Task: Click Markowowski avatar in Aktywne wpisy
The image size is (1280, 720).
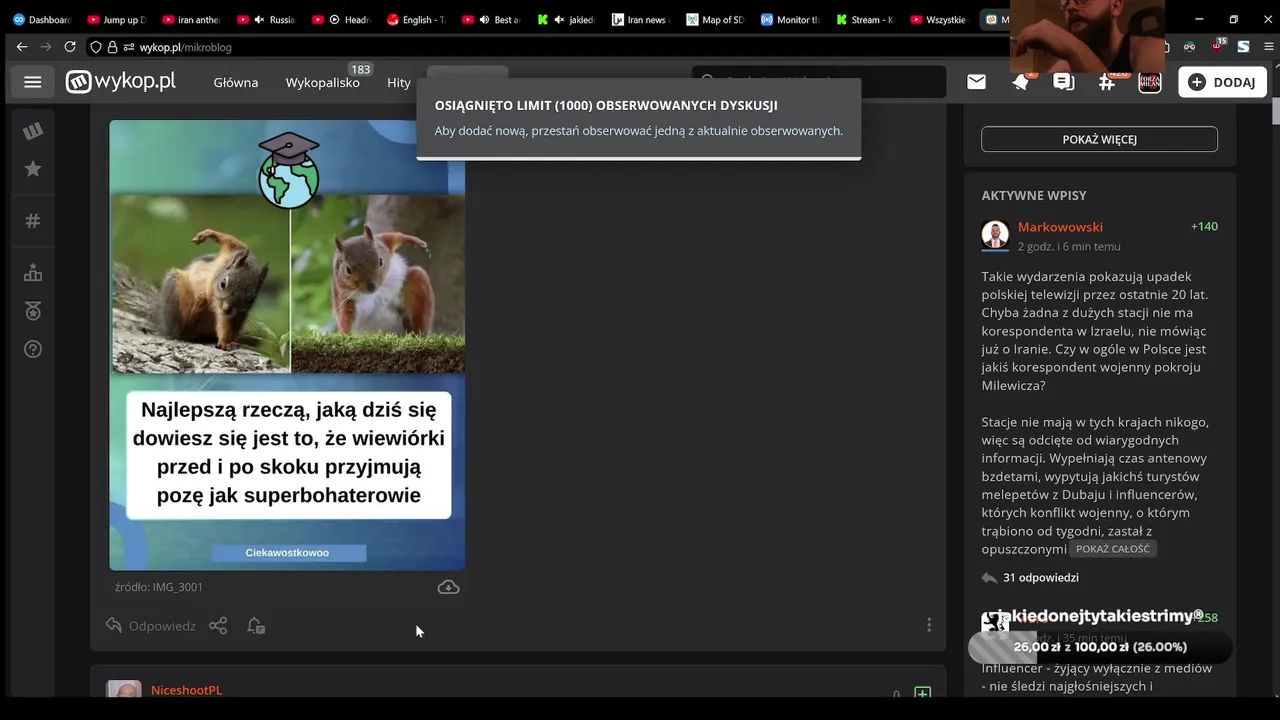Action: click(x=995, y=235)
